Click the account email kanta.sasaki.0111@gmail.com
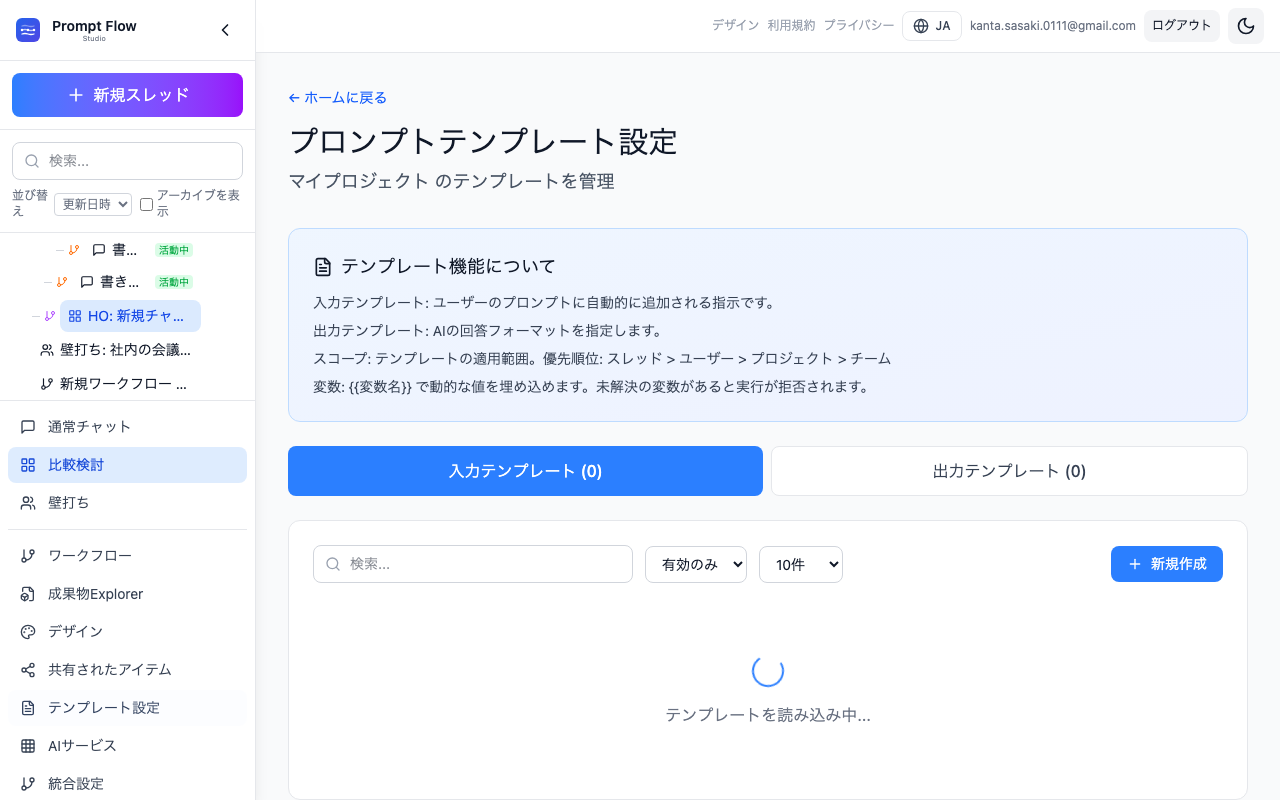 pos(1053,26)
